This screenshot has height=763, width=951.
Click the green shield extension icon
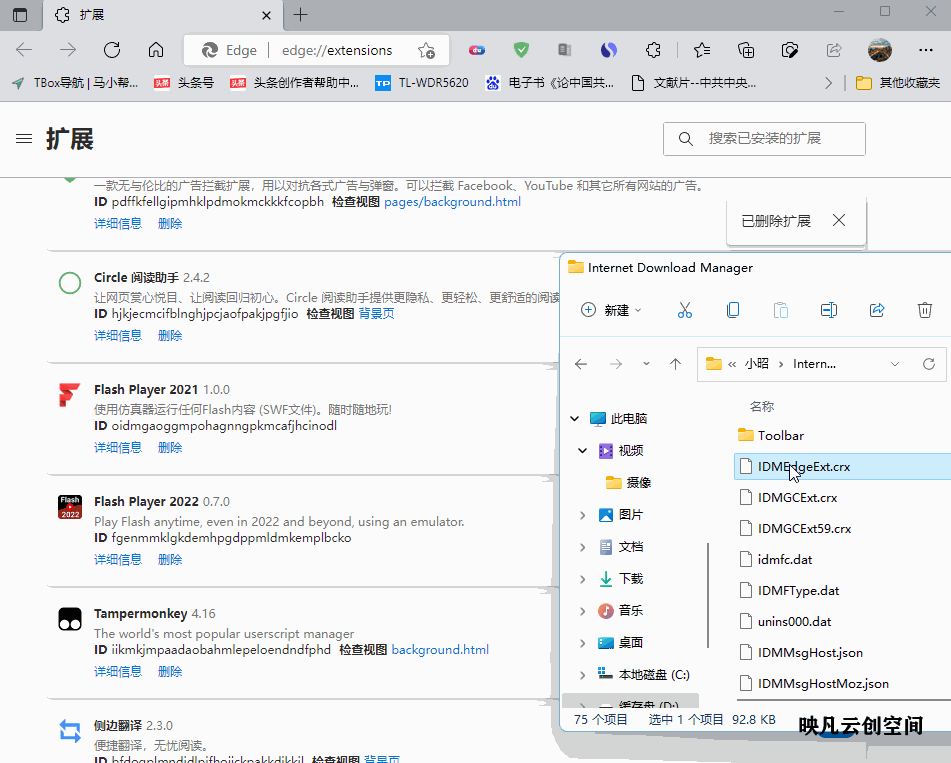521,50
